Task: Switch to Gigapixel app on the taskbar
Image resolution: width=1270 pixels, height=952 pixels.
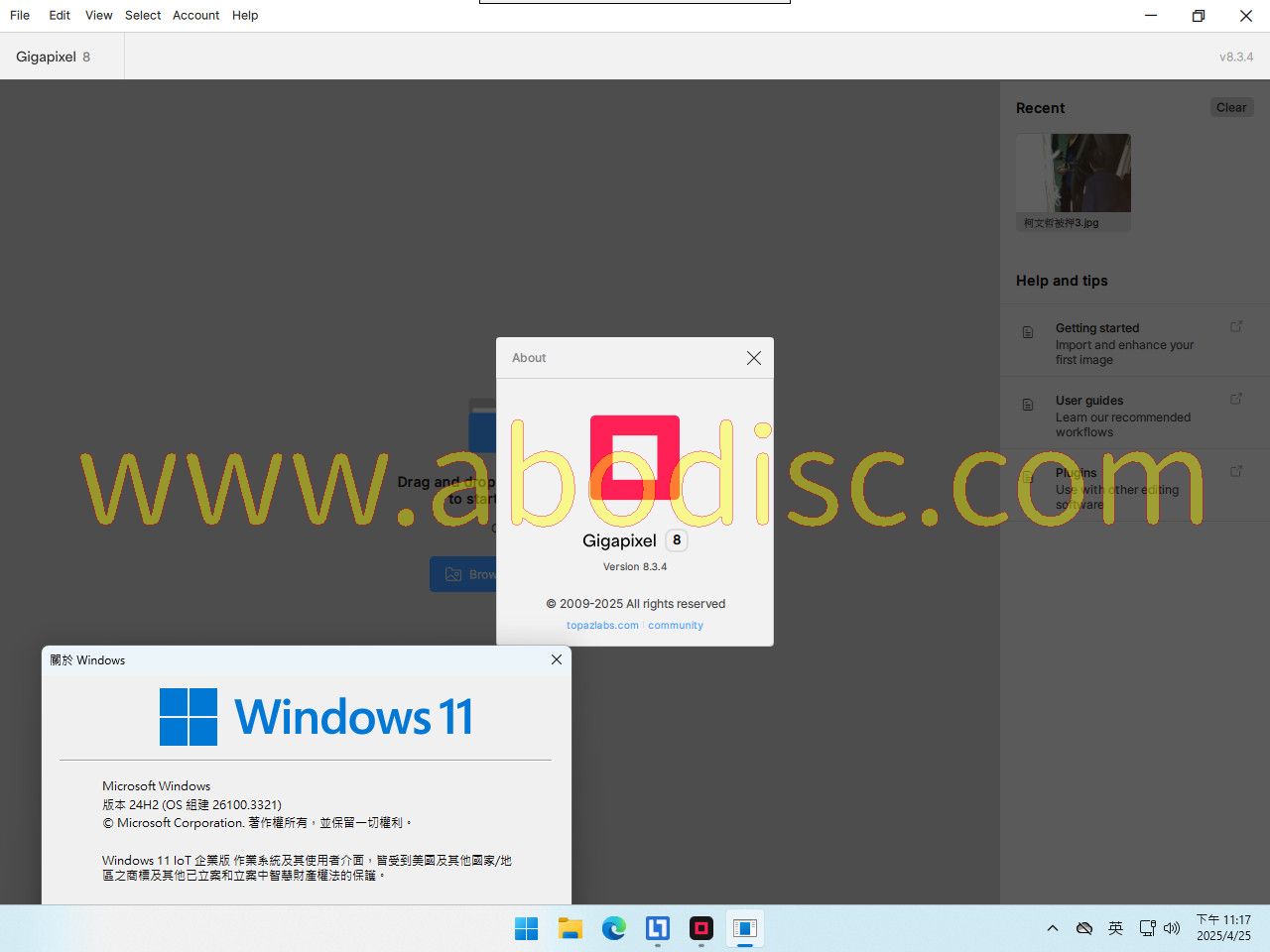Action: click(x=701, y=928)
